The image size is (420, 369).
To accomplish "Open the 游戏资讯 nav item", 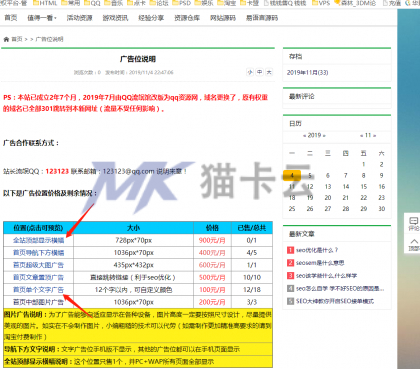I will pos(115,18).
